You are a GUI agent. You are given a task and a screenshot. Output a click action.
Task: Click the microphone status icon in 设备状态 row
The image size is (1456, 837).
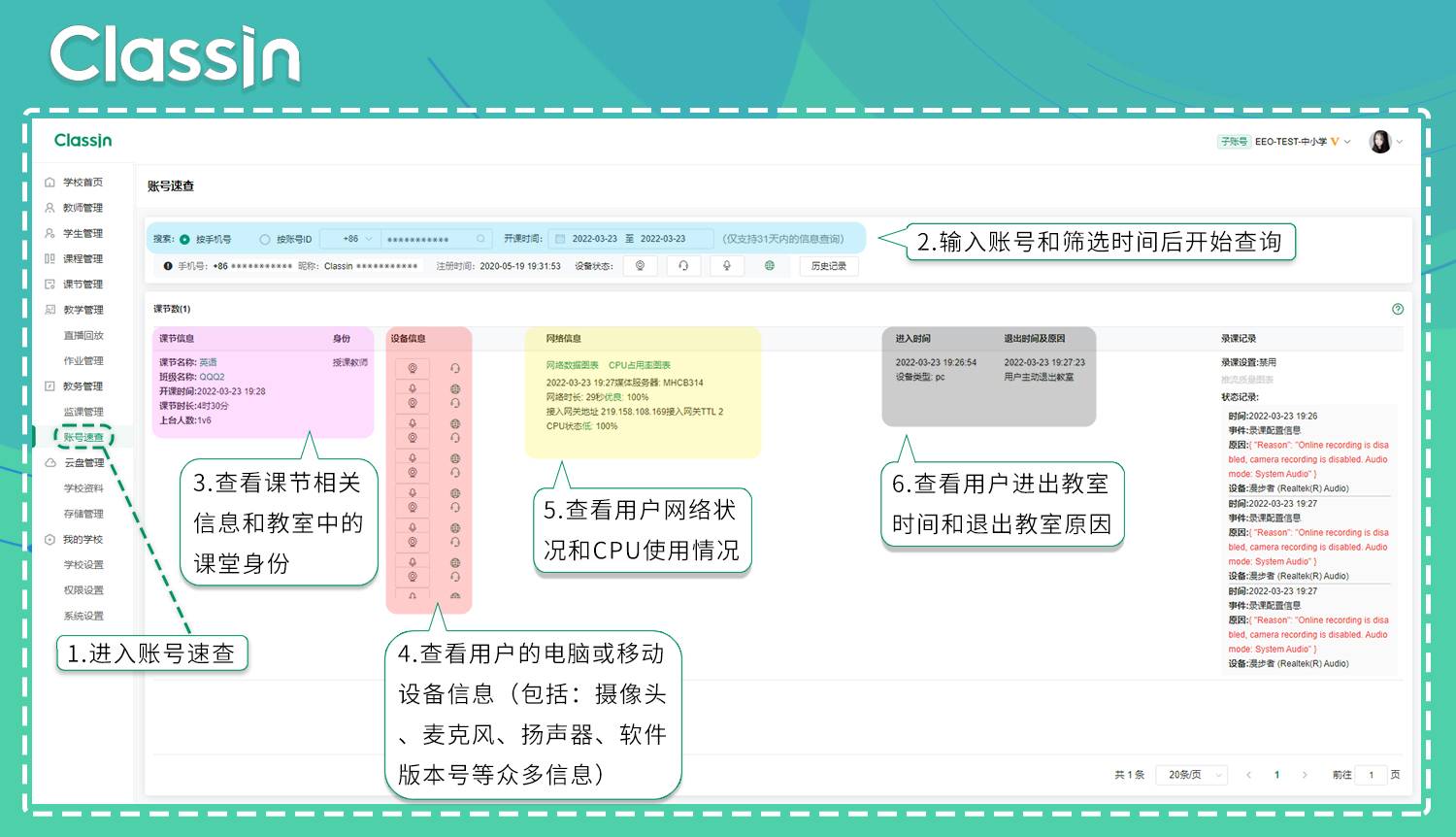click(x=726, y=266)
